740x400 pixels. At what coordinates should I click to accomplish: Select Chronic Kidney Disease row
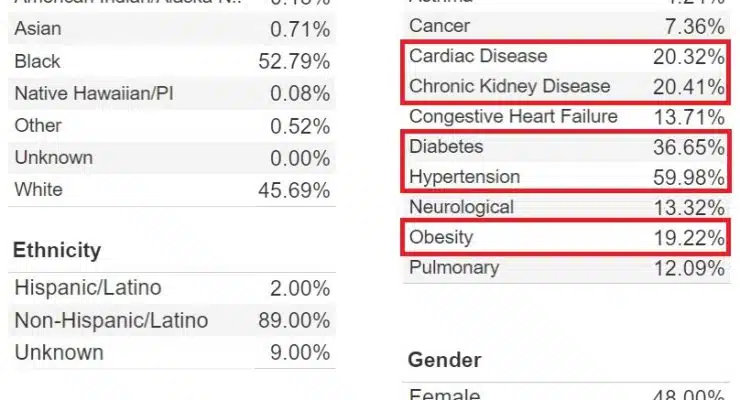(566, 86)
